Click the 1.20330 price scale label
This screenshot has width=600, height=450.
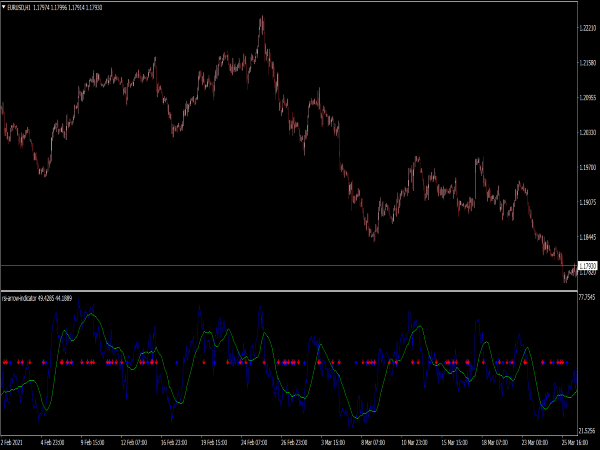point(588,132)
